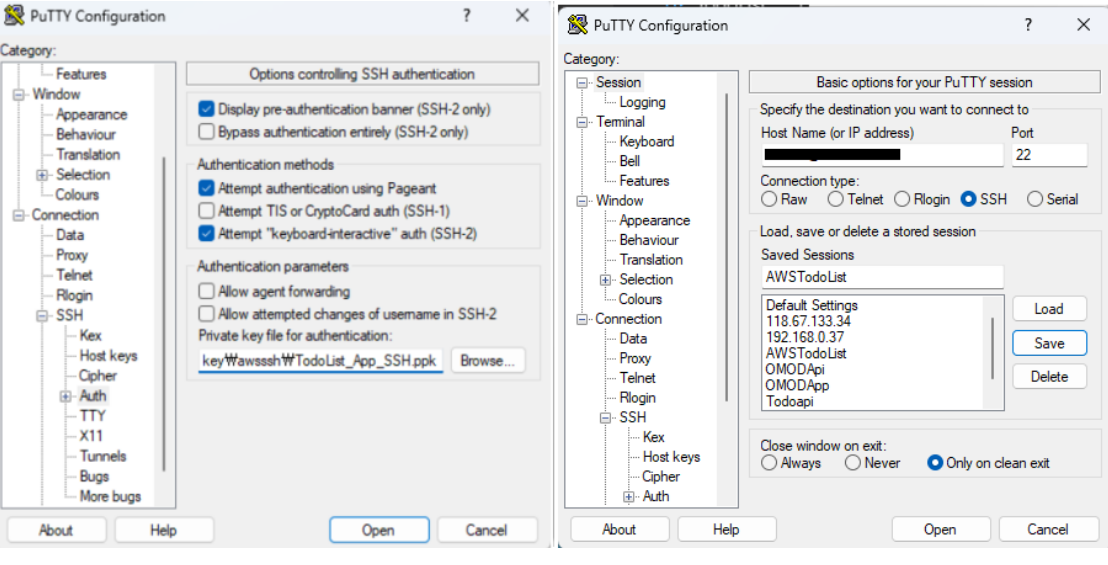Load the selected saved session

[1049, 309]
